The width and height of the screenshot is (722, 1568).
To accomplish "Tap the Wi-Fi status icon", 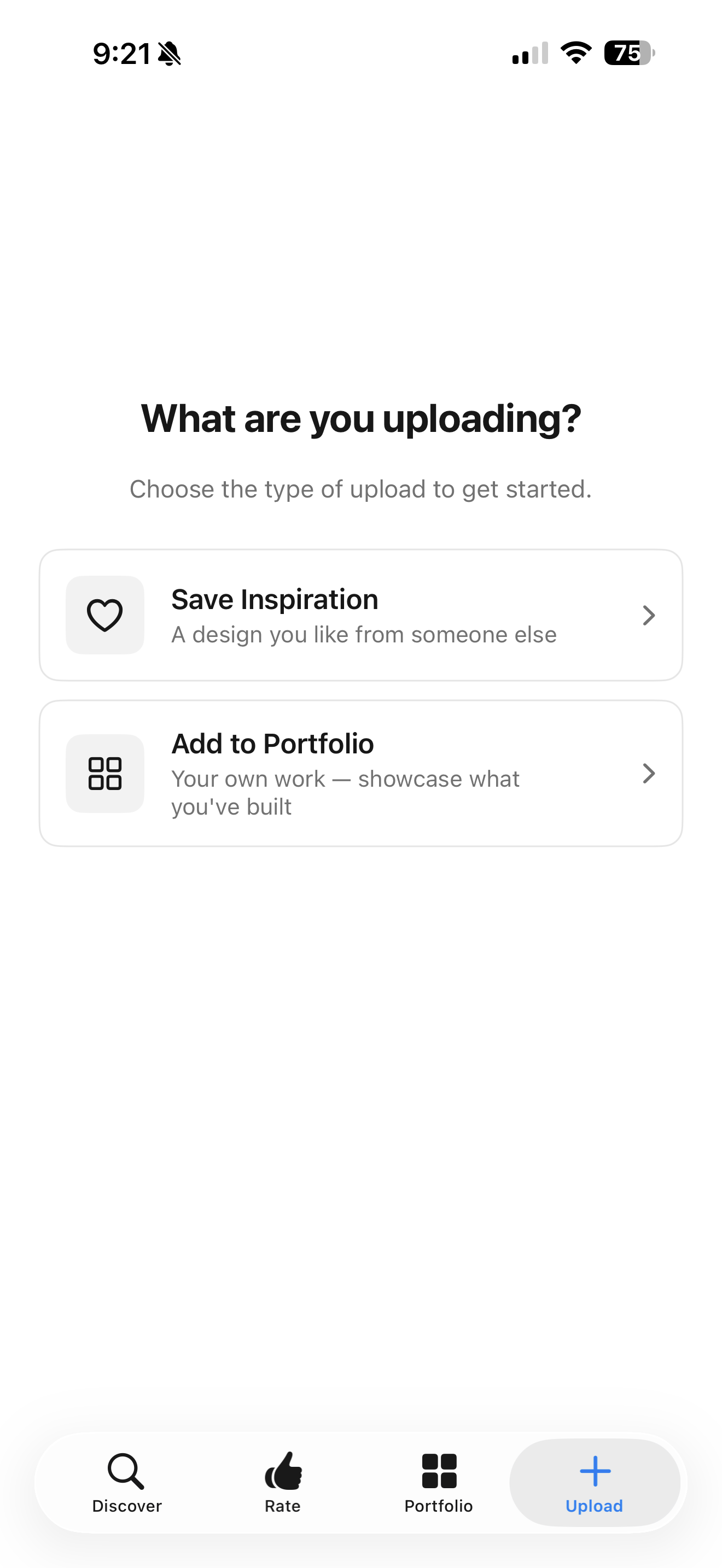I will [576, 53].
